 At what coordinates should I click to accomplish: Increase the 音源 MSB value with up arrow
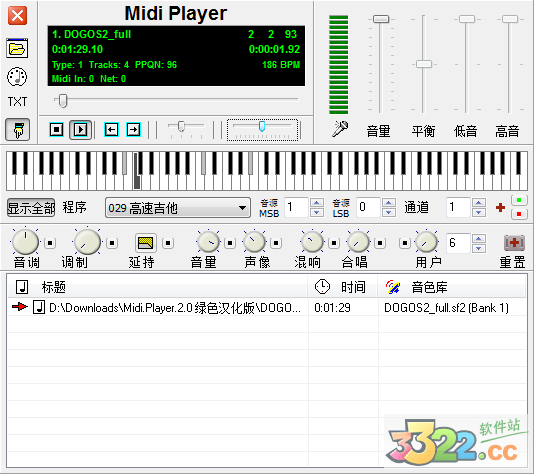317,203
